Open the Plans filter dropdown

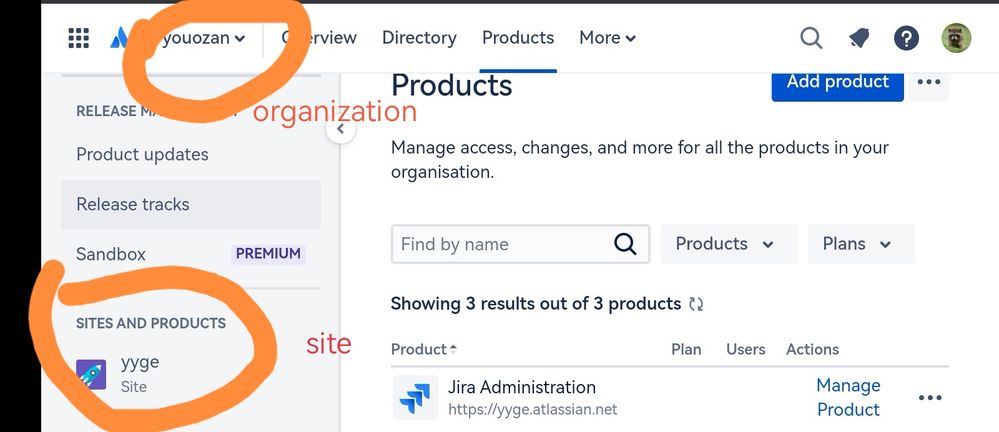861,244
